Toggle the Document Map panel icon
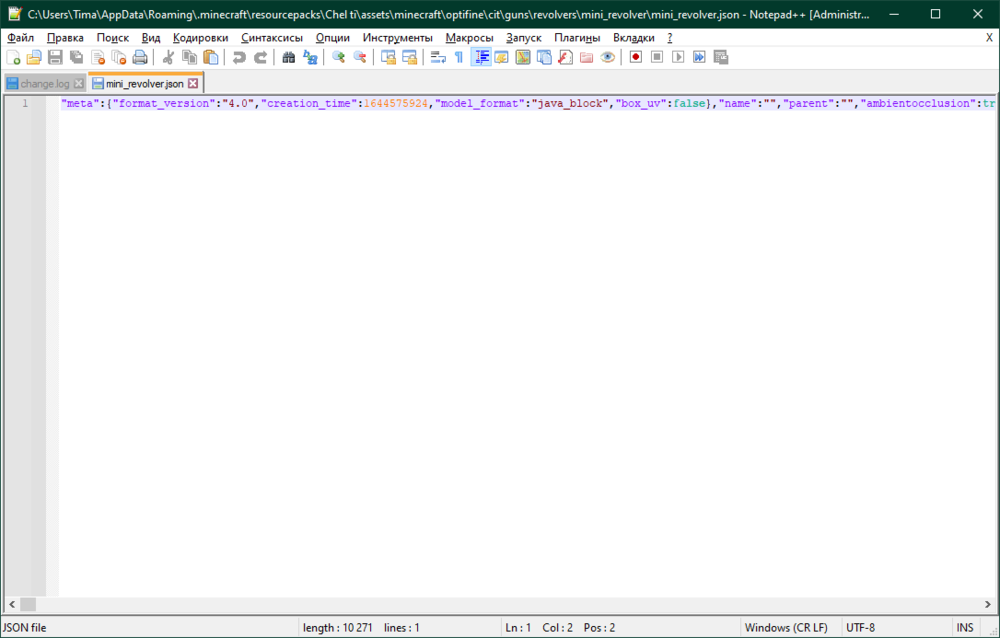 [523, 57]
